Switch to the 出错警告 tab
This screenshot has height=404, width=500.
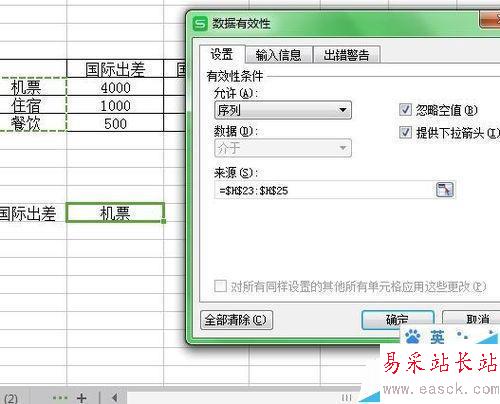(x=347, y=55)
